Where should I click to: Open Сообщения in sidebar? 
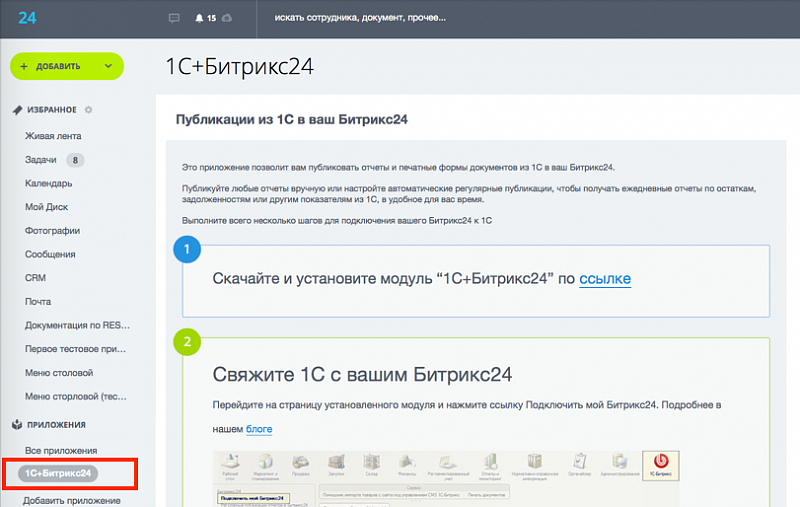50,254
